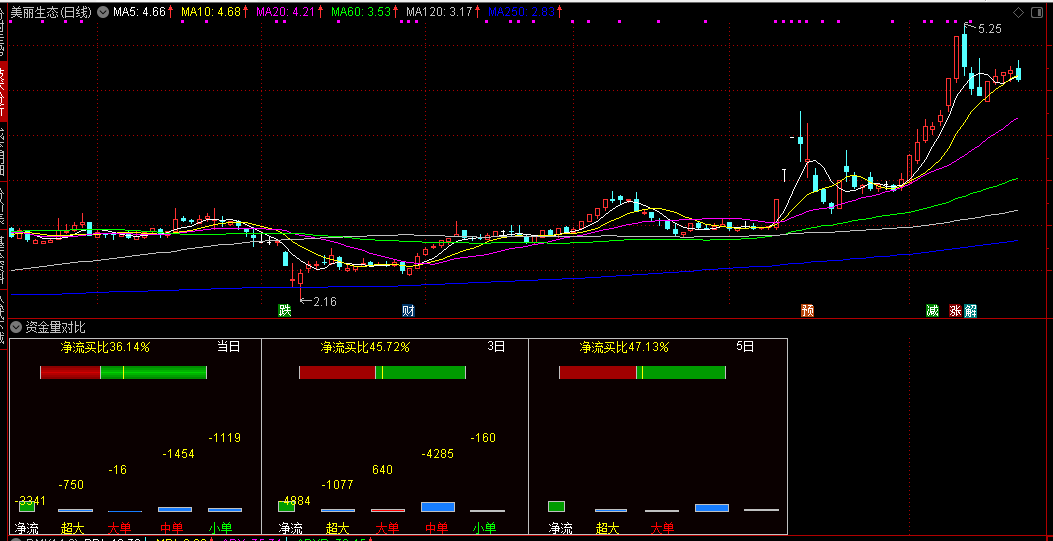Click the -750 value in 当日 panel
The height and width of the screenshot is (541, 1053).
(x=71, y=485)
